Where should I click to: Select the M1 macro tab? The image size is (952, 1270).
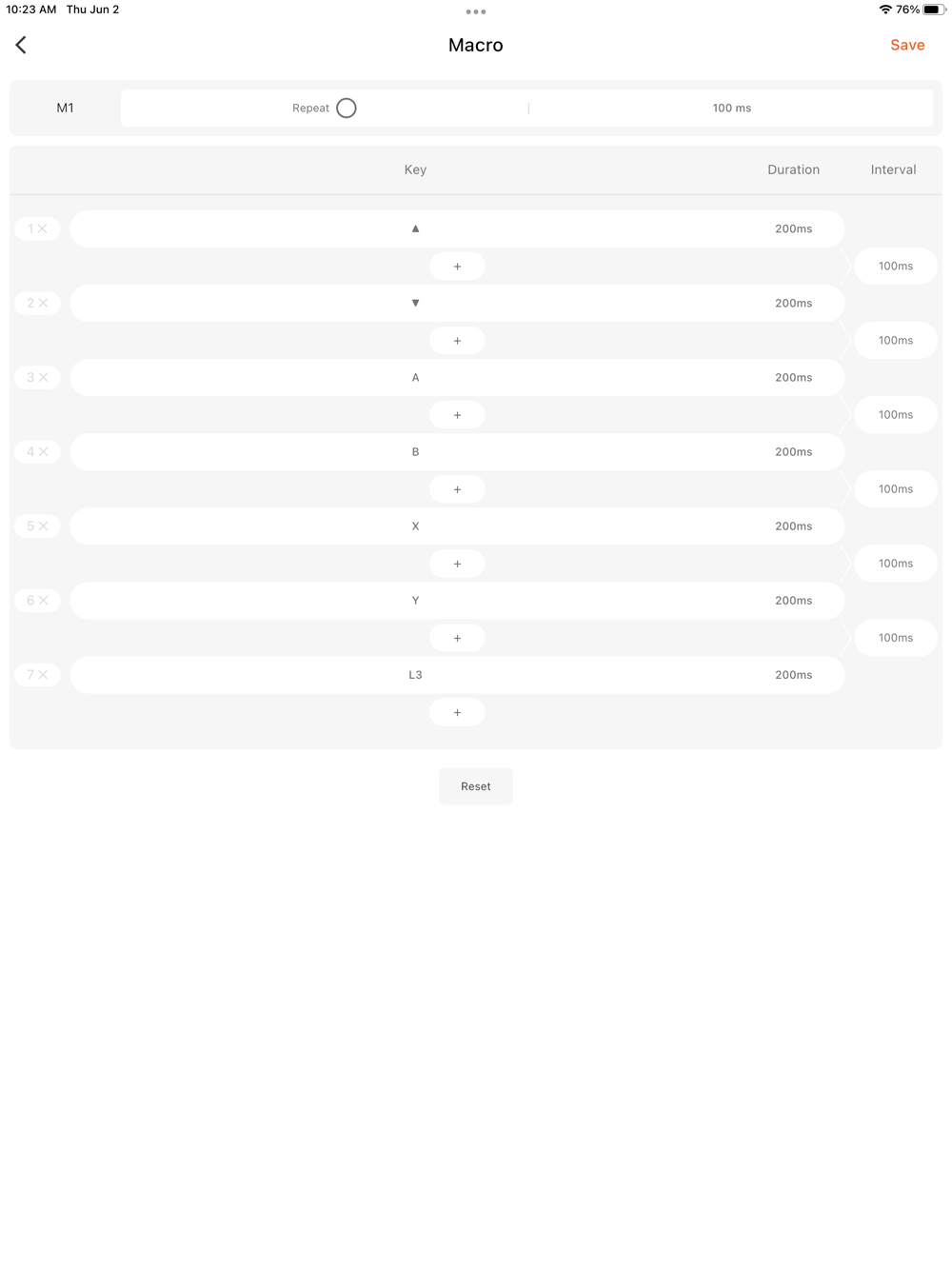point(65,108)
